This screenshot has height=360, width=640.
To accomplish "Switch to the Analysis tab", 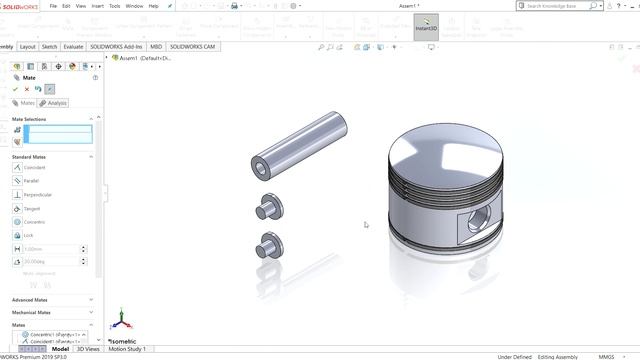I will 53,103.
